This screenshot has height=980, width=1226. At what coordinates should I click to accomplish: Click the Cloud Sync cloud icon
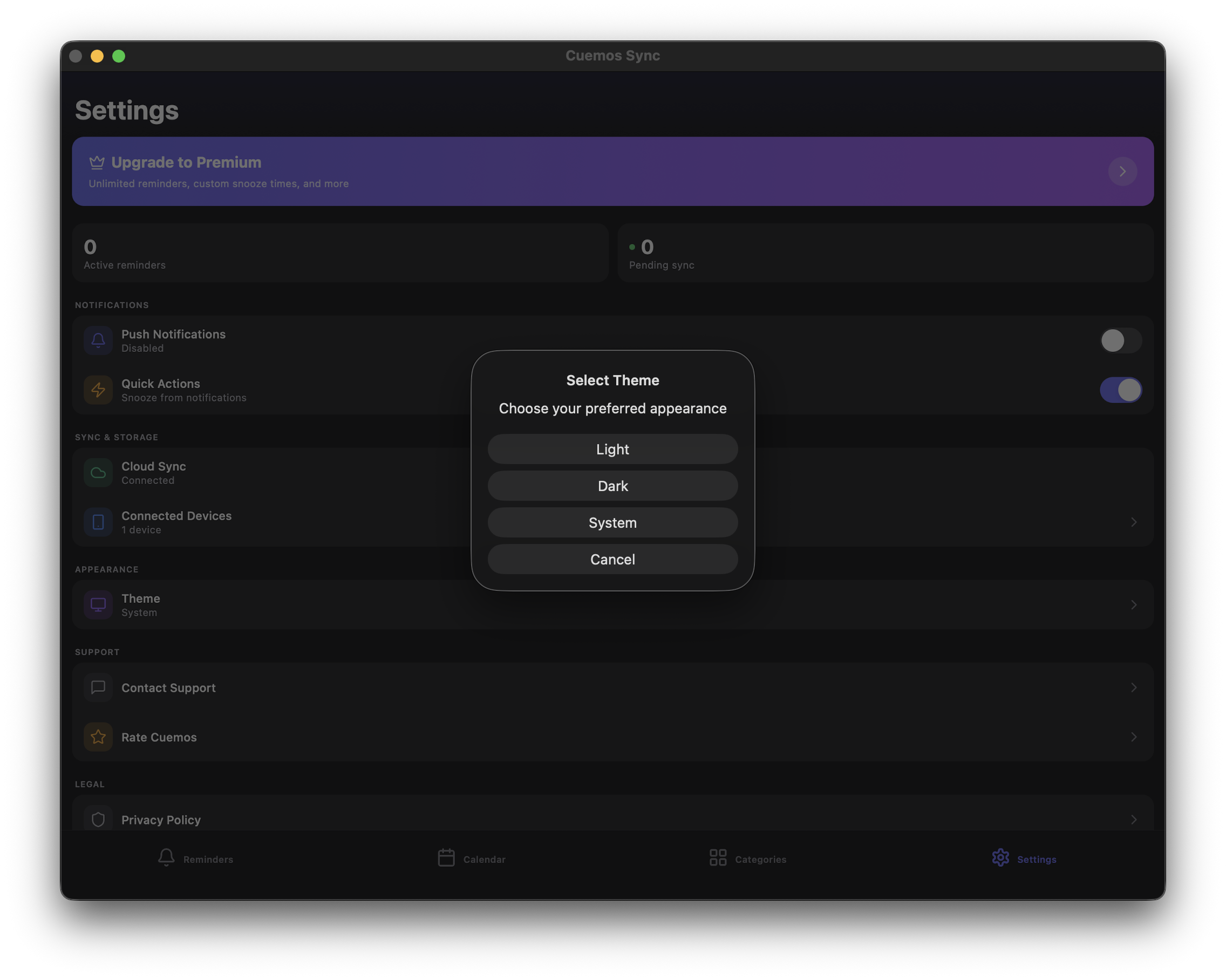(98, 473)
